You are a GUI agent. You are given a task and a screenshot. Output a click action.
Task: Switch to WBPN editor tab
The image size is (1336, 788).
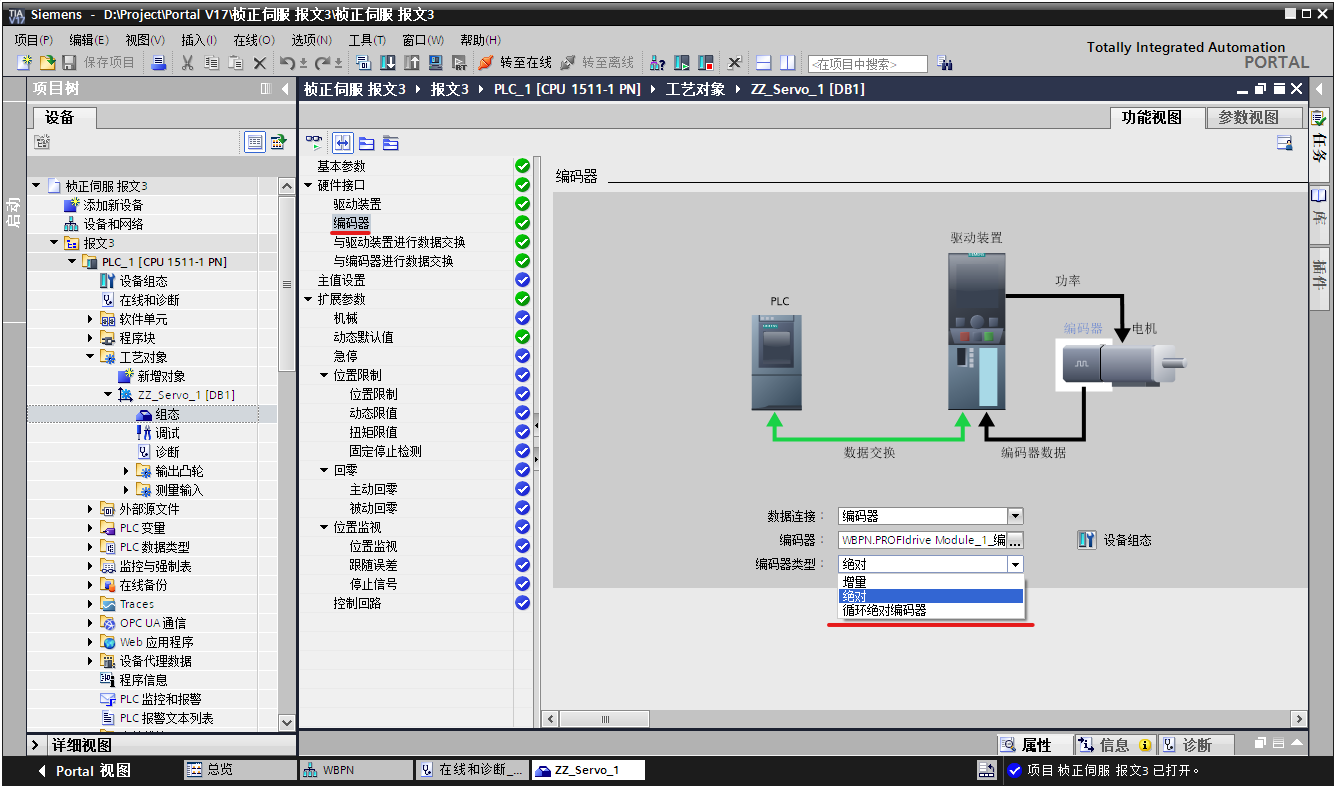click(x=356, y=770)
